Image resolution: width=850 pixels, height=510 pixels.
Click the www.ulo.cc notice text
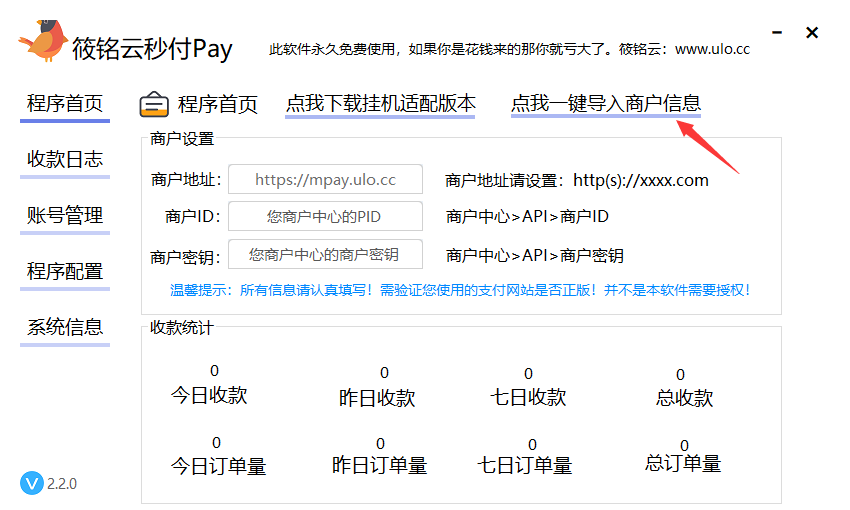pyautogui.click(x=509, y=49)
